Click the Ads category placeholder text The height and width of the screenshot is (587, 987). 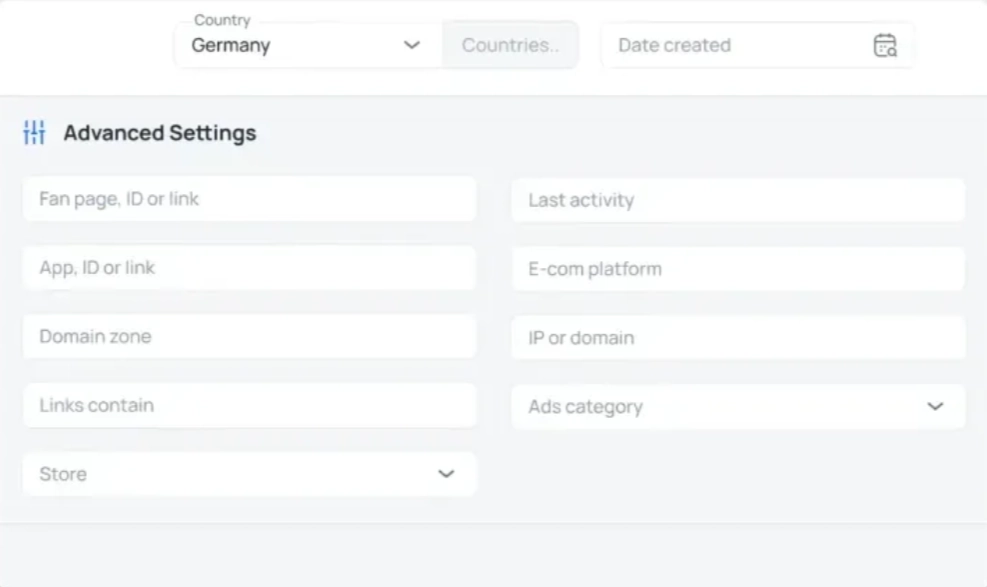pyautogui.click(x=585, y=407)
